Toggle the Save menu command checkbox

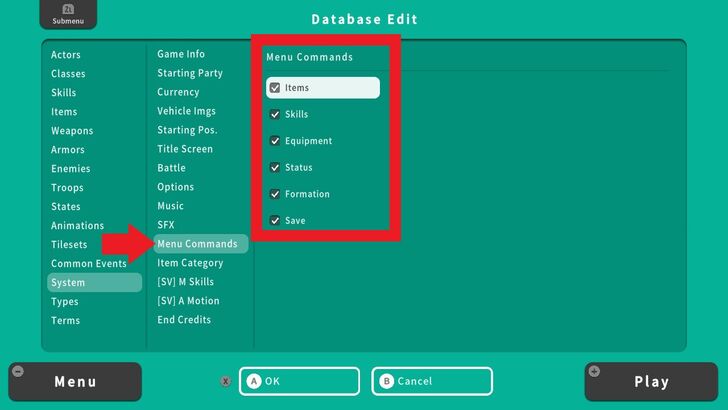tap(275, 220)
